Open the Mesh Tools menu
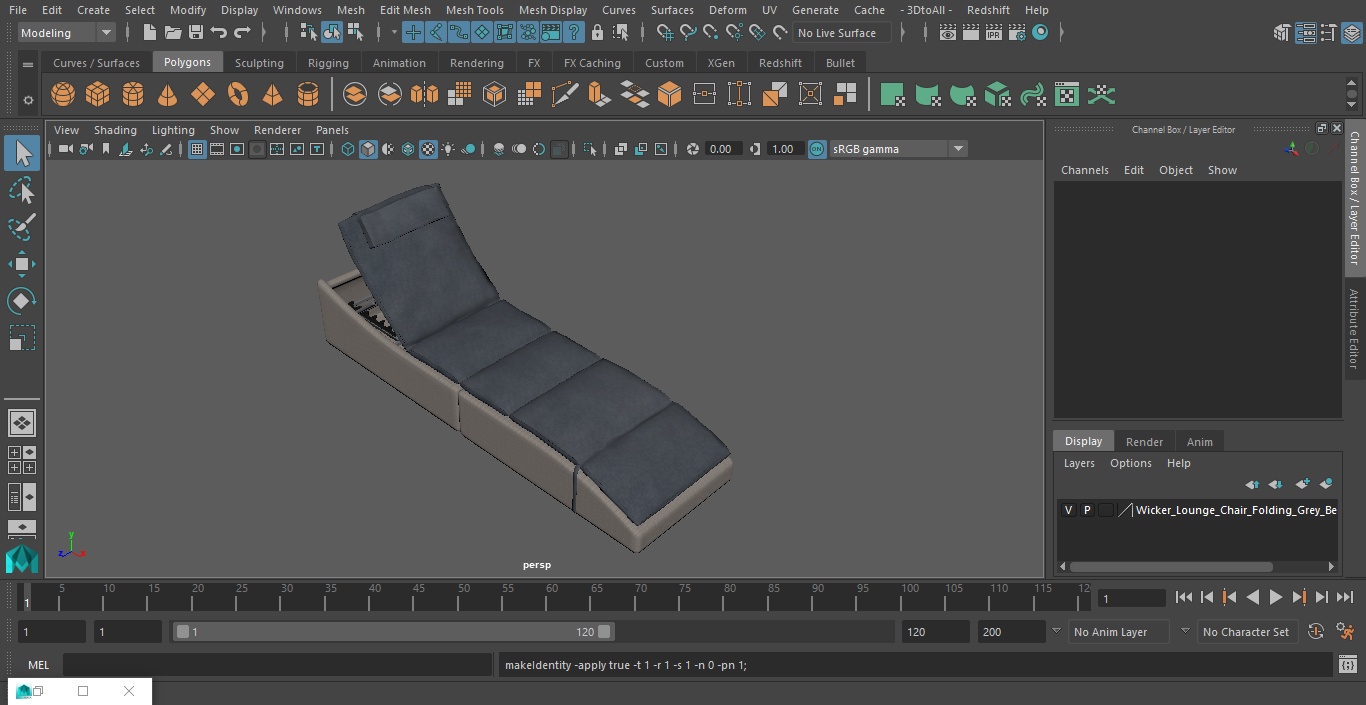 click(x=474, y=10)
